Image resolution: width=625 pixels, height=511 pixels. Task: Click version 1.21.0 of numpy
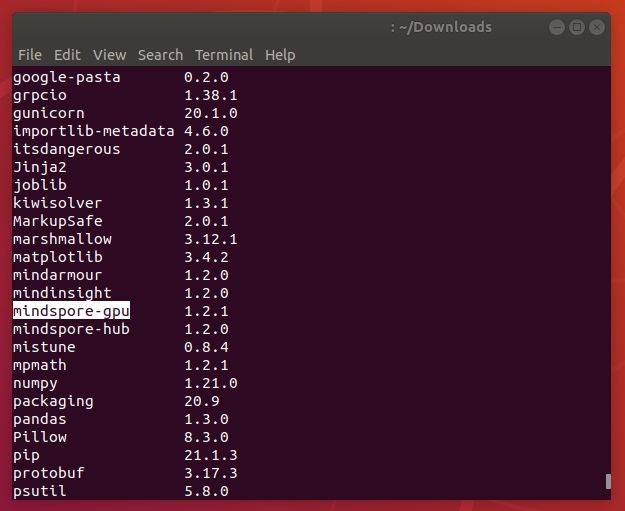pyautogui.click(x=211, y=383)
